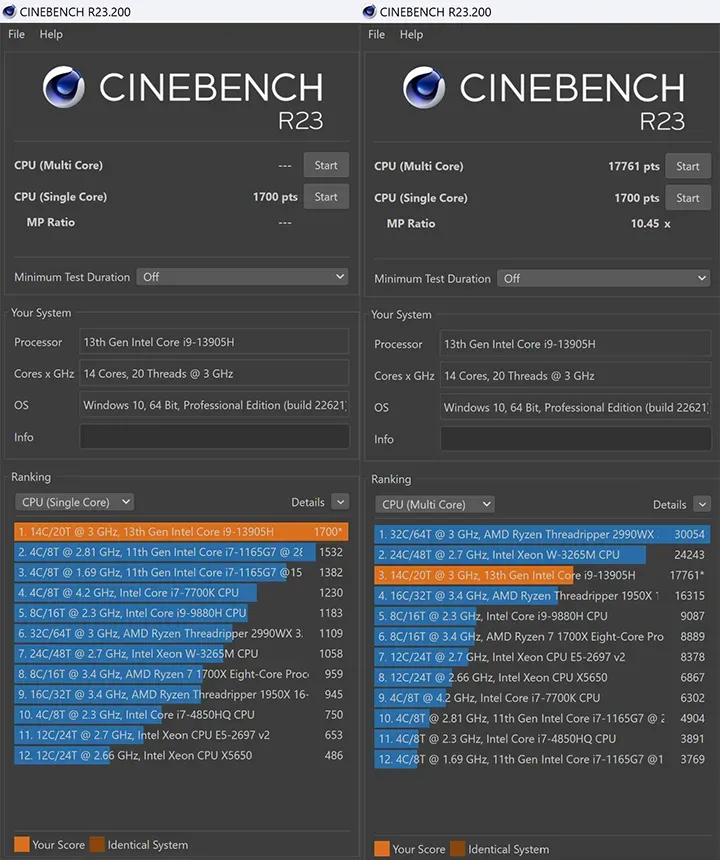Viewport: 720px width, 860px height.
Task: Click the Cinebench R23 logo in right window
Action: 543,98
